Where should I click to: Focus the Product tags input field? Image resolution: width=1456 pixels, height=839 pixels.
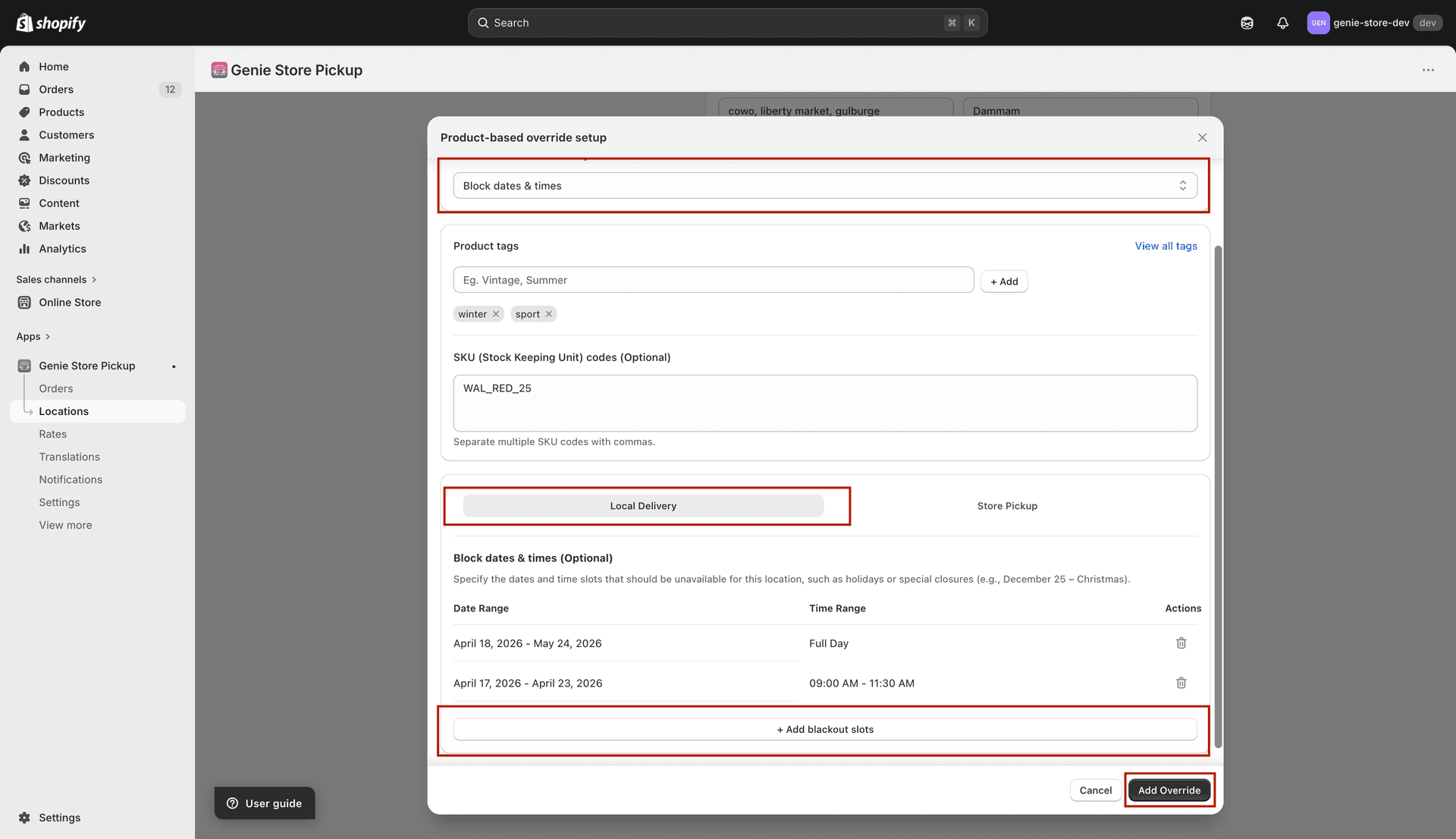pyautogui.click(x=714, y=280)
